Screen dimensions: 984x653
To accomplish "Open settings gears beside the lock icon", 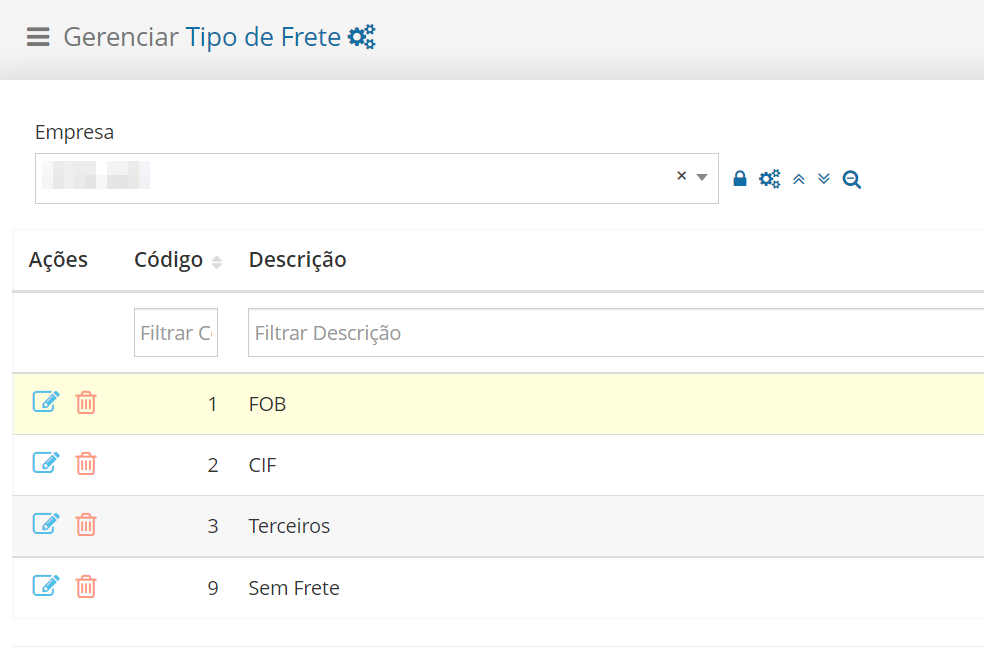I will click(x=770, y=179).
